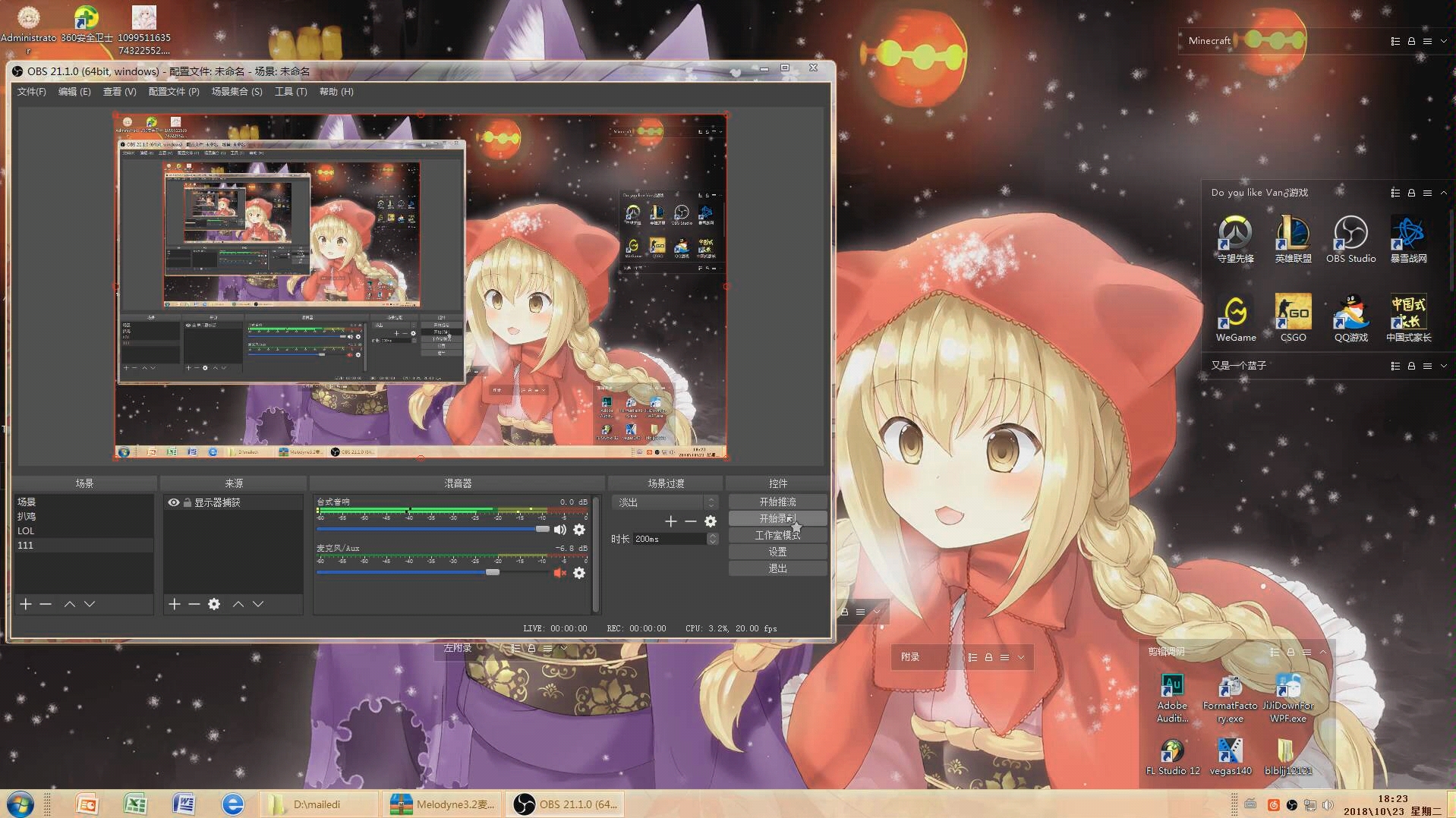This screenshot has width=1456, height=818.
Task: Expand the Minecraft fence chevron
Action: click(x=1443, y=41)
